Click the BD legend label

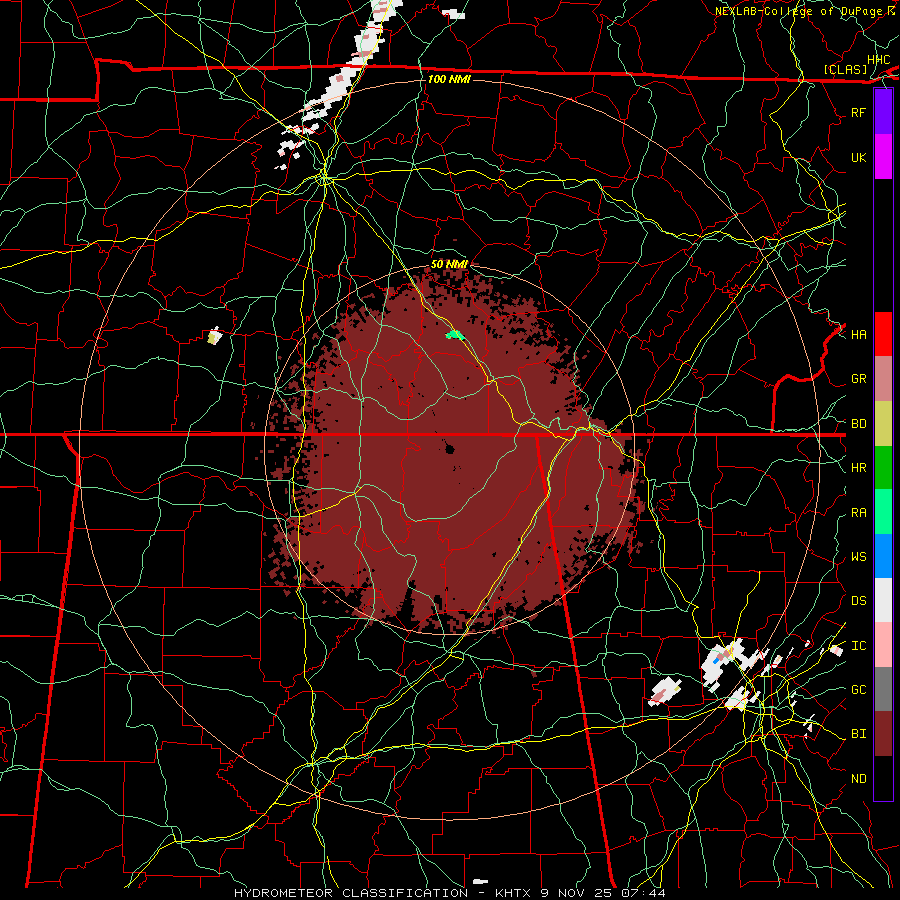(858, 424)
